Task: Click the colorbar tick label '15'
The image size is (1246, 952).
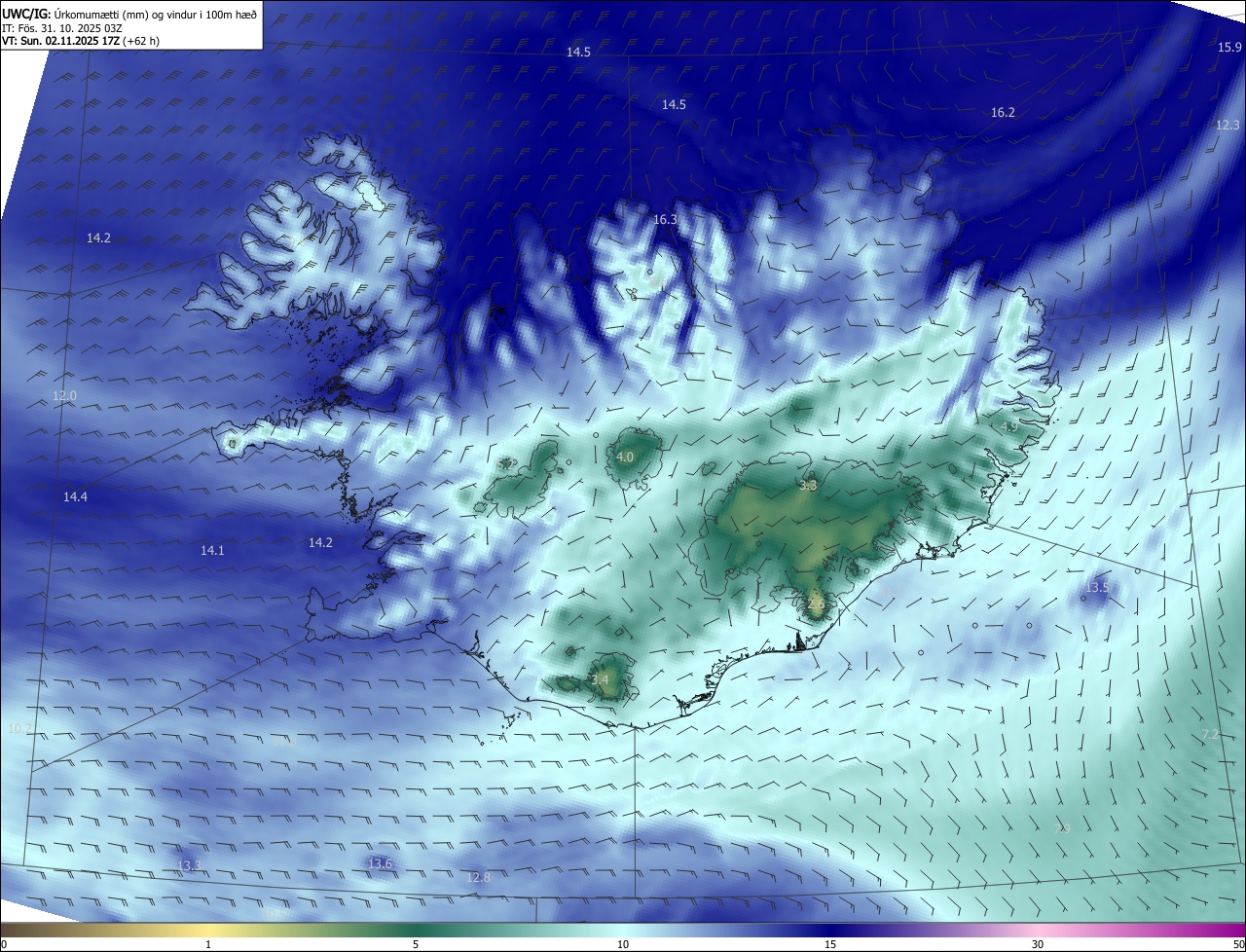Action: coord(830,944)
